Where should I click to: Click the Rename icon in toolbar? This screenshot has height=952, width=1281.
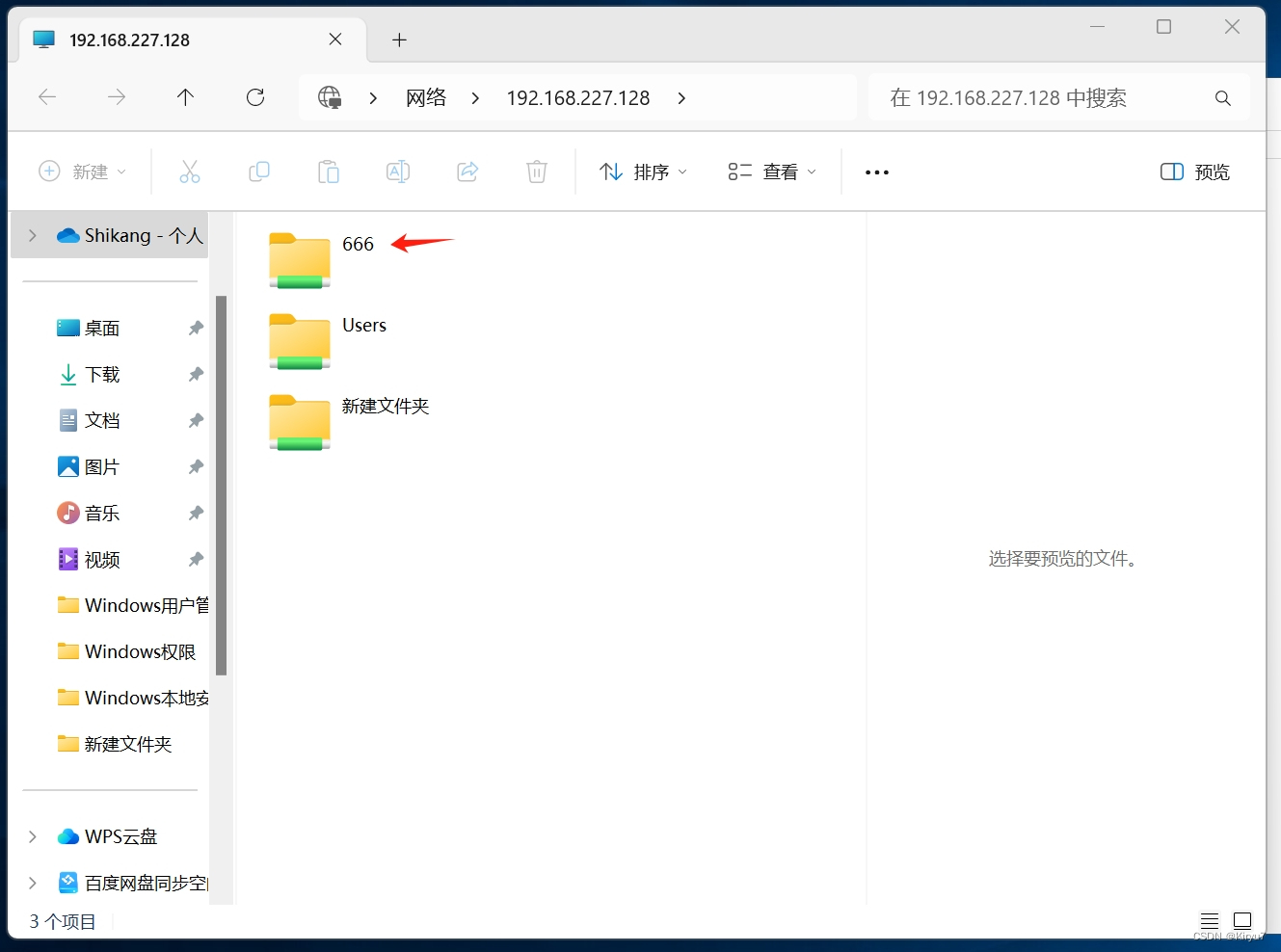point(398,172)
